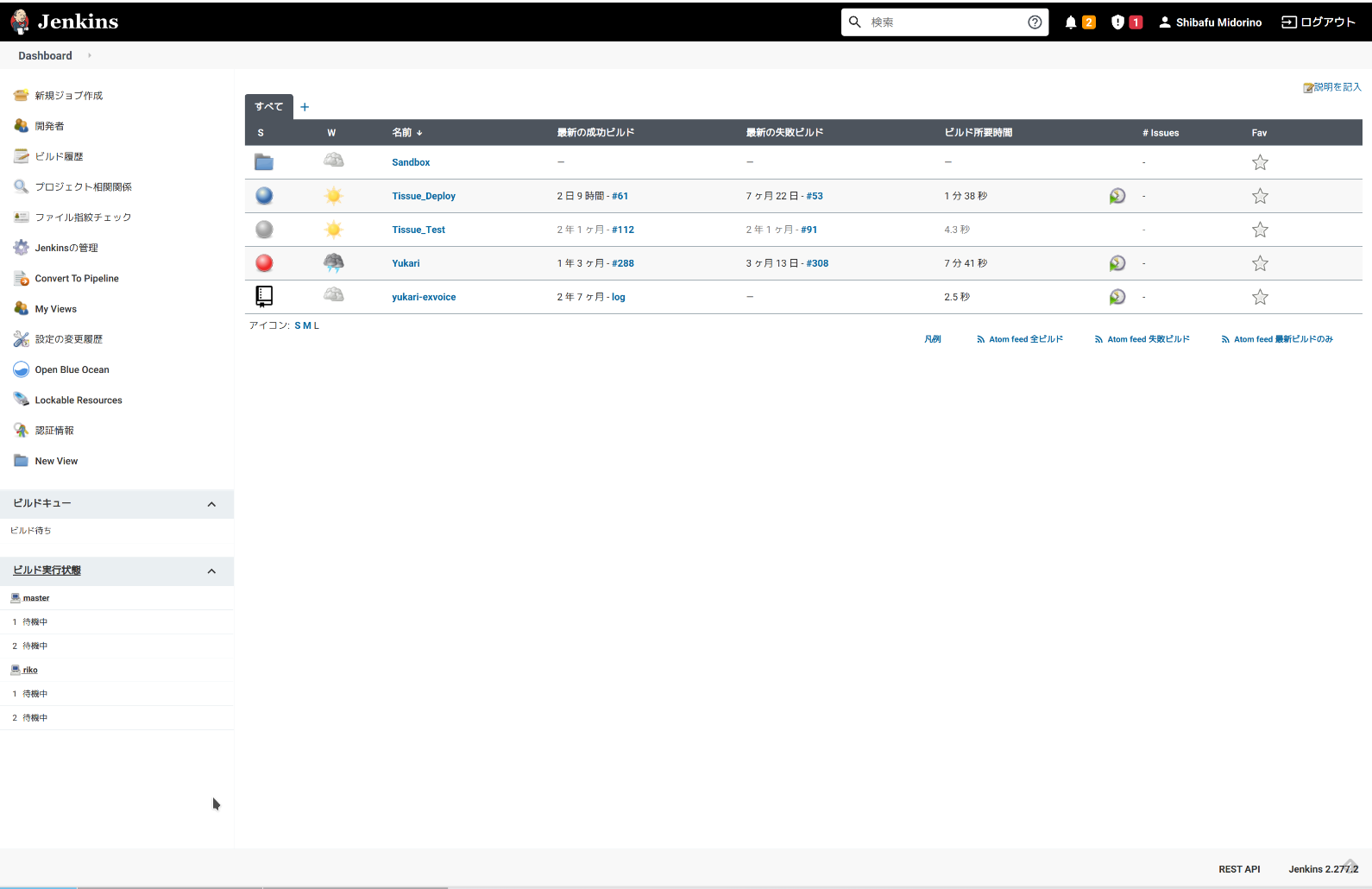
Task: Toggle favorite star for Tissue_Test
Action: tap(1260, 230)
